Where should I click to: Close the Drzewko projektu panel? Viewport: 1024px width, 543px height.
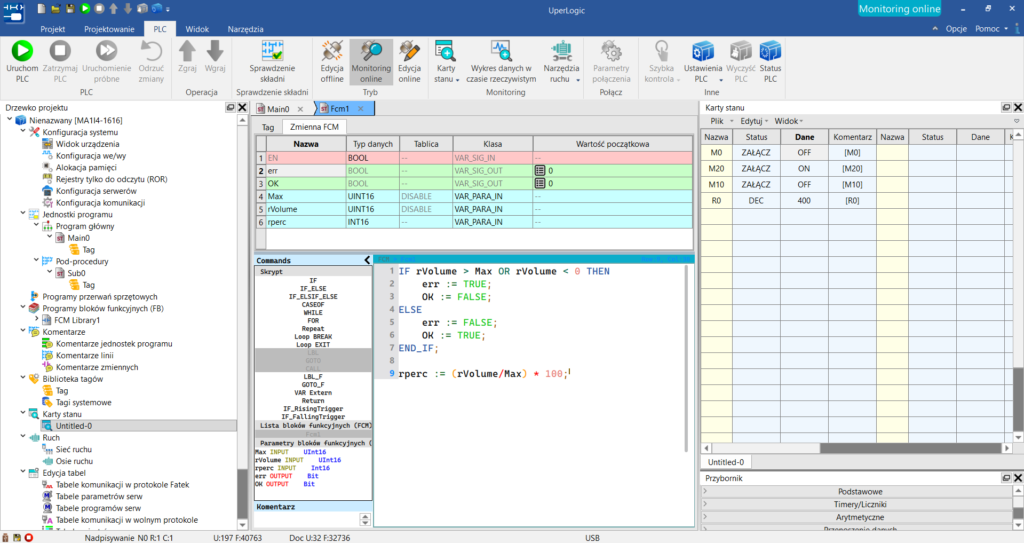coord(242,107)
